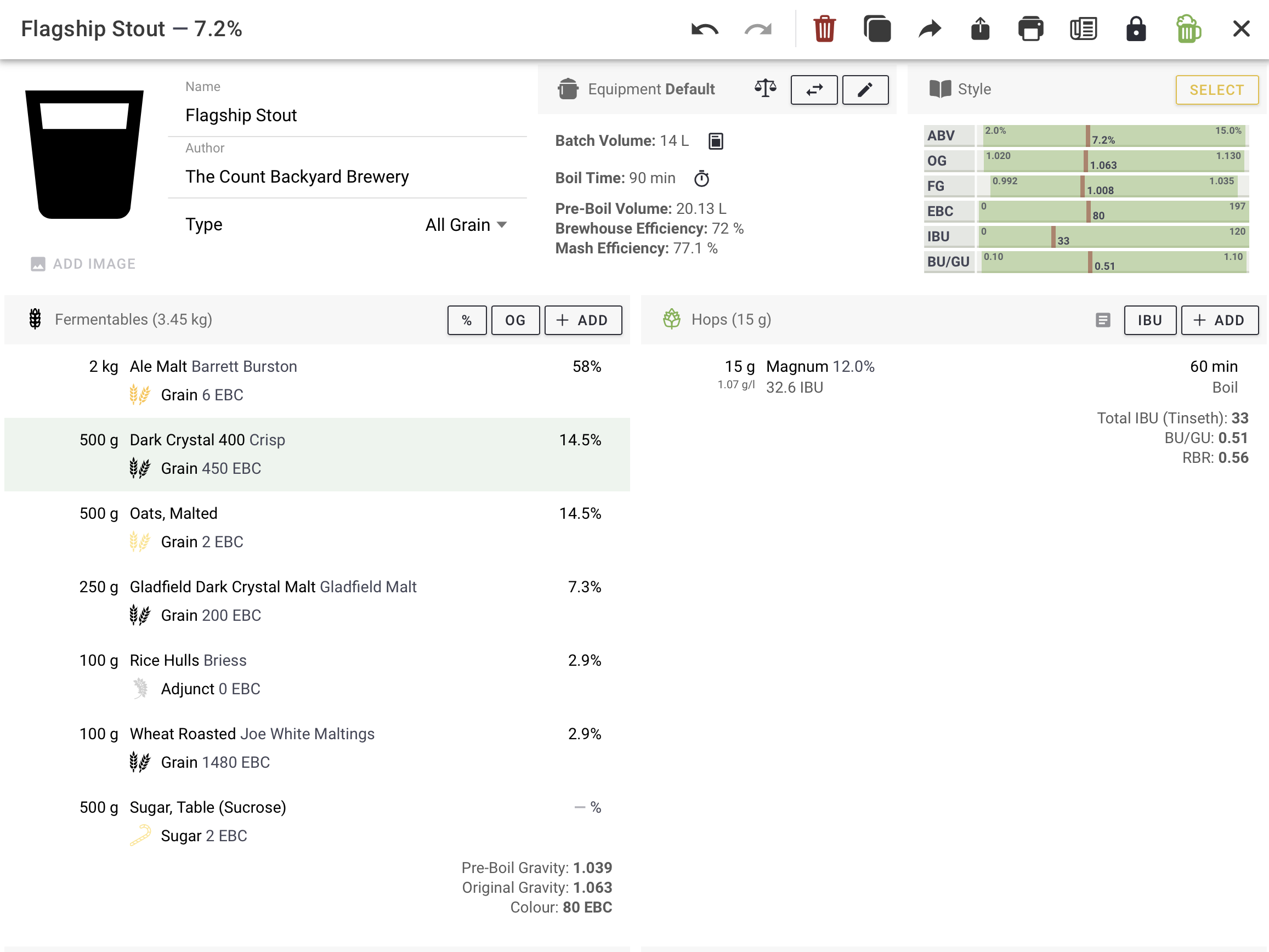1269x952 pixels.
Task: Open the All Grain type dropdown
Action: pos(465,225)
